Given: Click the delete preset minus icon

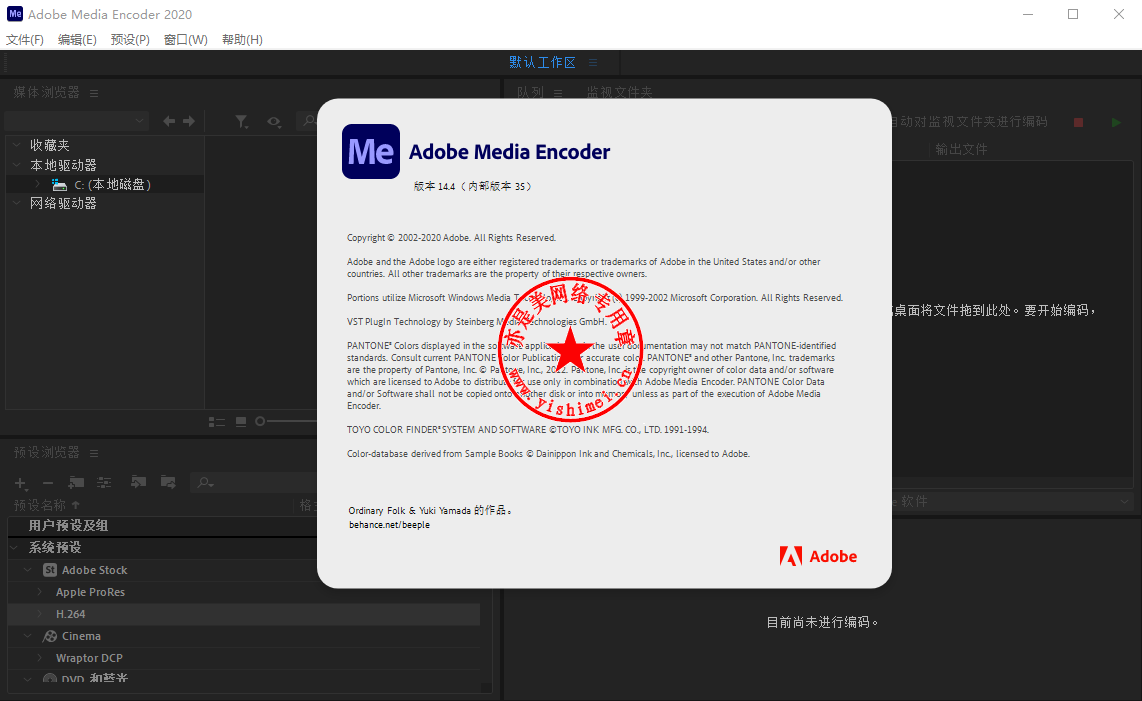Looking at the screenshot, I should click(48, 483).
